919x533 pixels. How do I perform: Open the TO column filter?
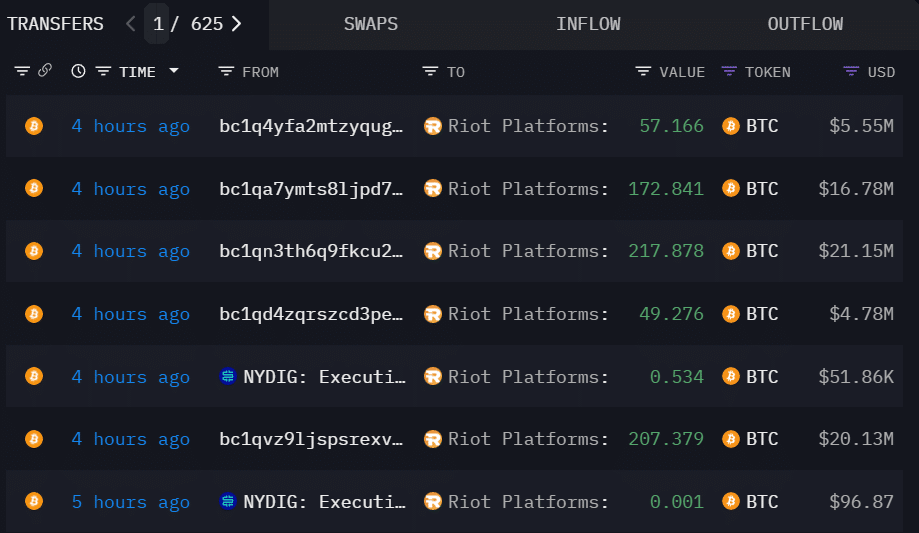pos(430,72)
